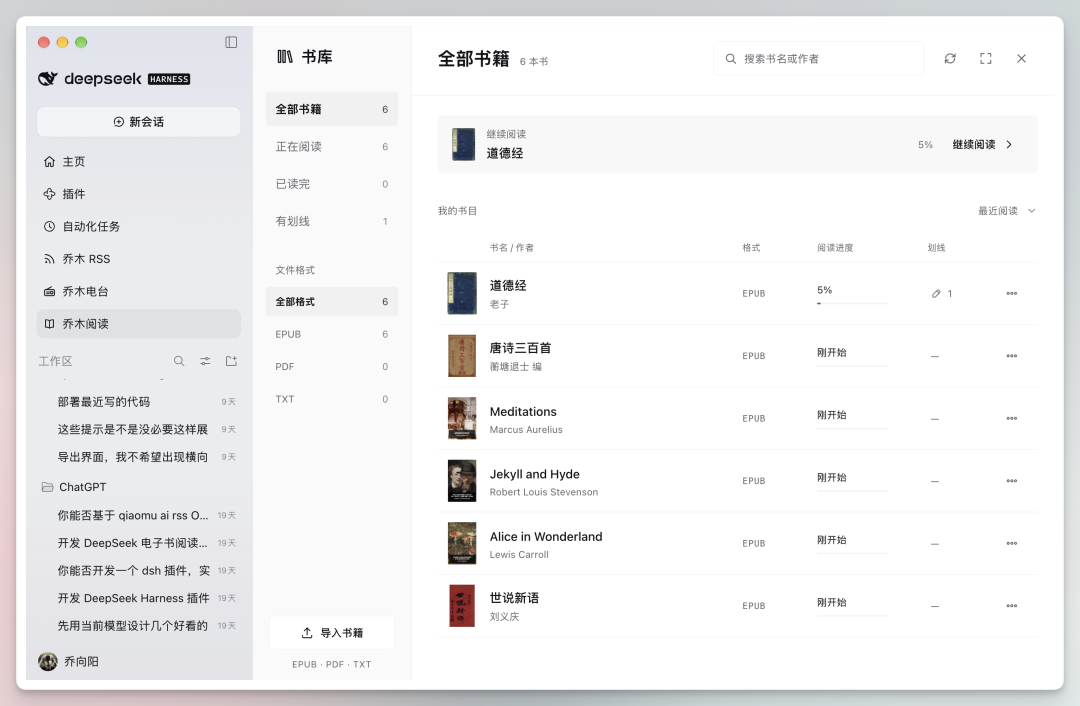The width and height of the screenshot is (1080, 706).
Task: Toggle the sidebar collapse icon
Action: click(231, 42)
